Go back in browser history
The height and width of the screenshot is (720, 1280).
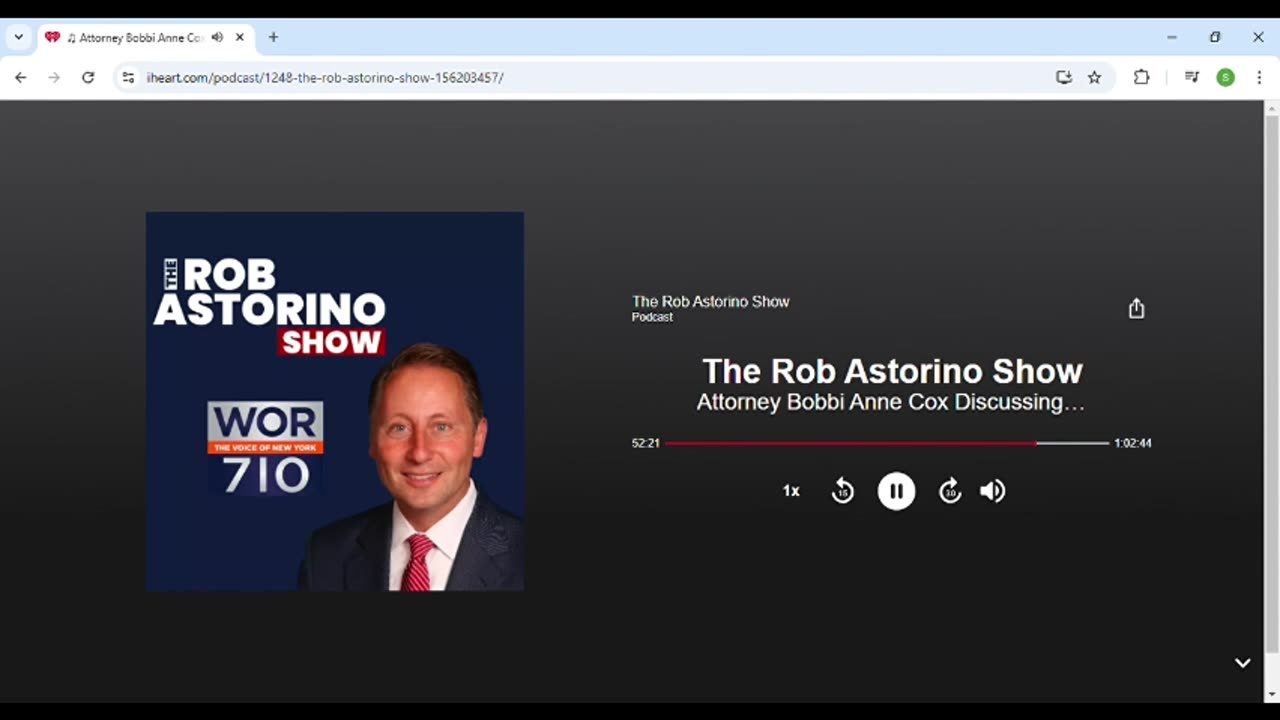(x=21, y=77)
